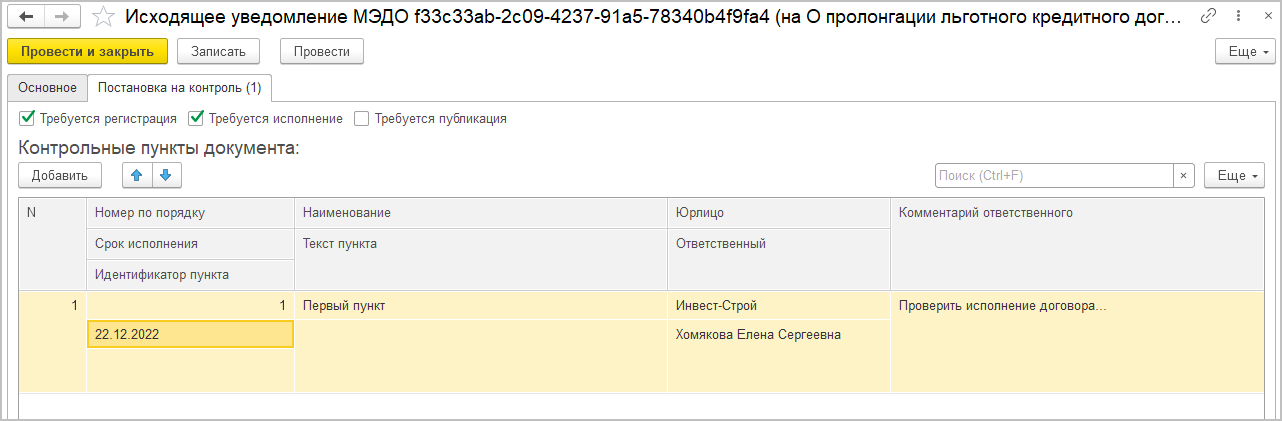Select "Постановка на контроль (1)" tab

point(180,88)
